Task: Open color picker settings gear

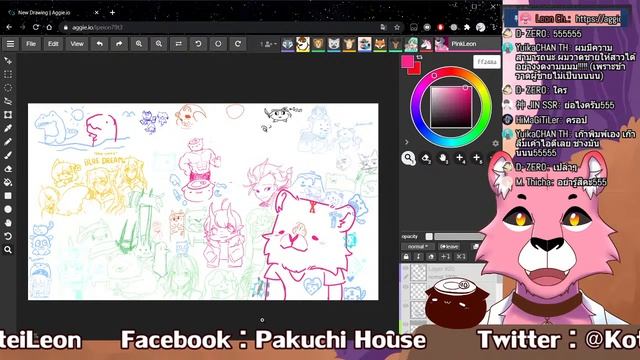Action: (x=496, y=143)
